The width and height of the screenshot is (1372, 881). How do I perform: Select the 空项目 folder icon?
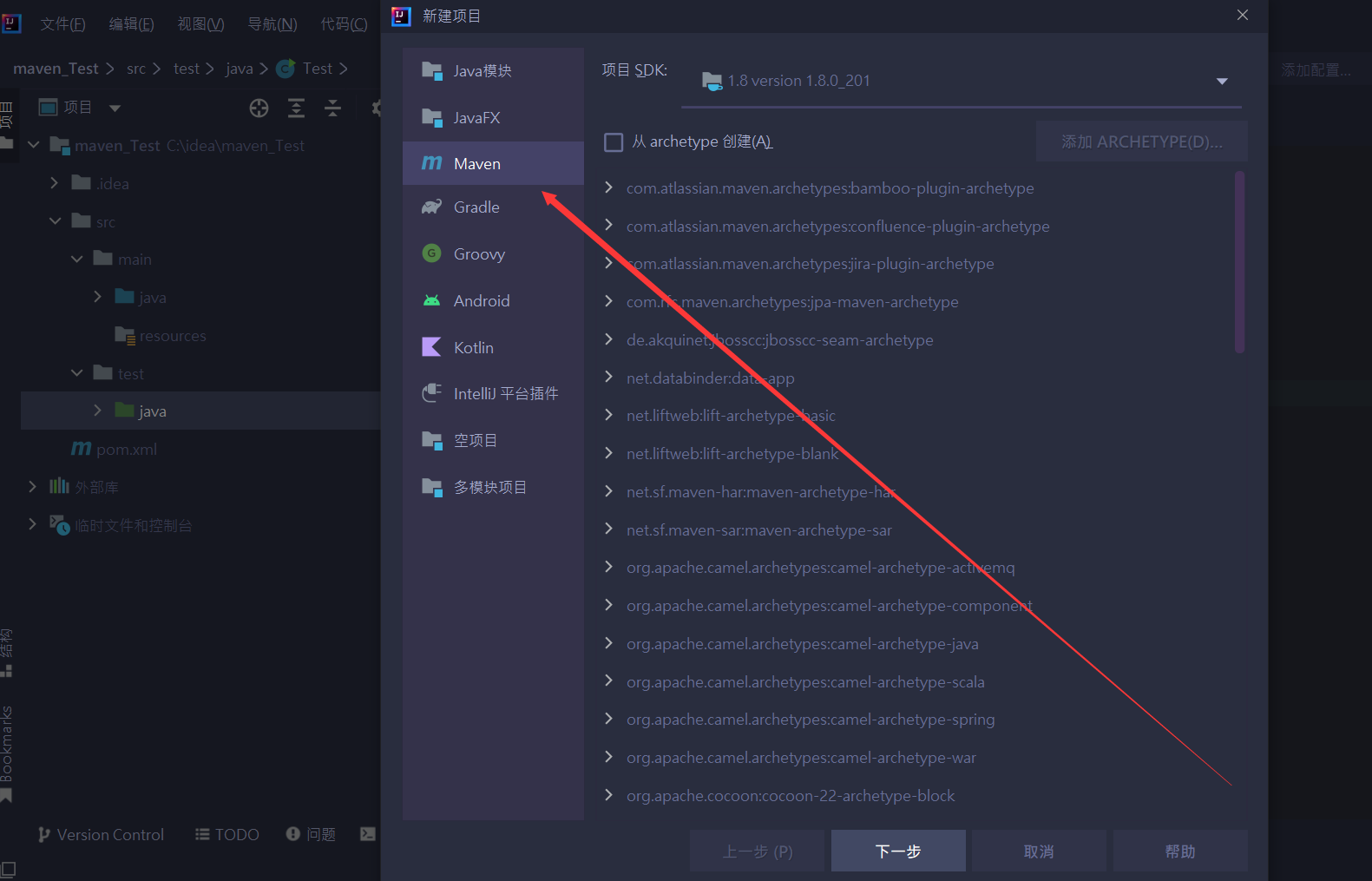[x=431, y=440]
